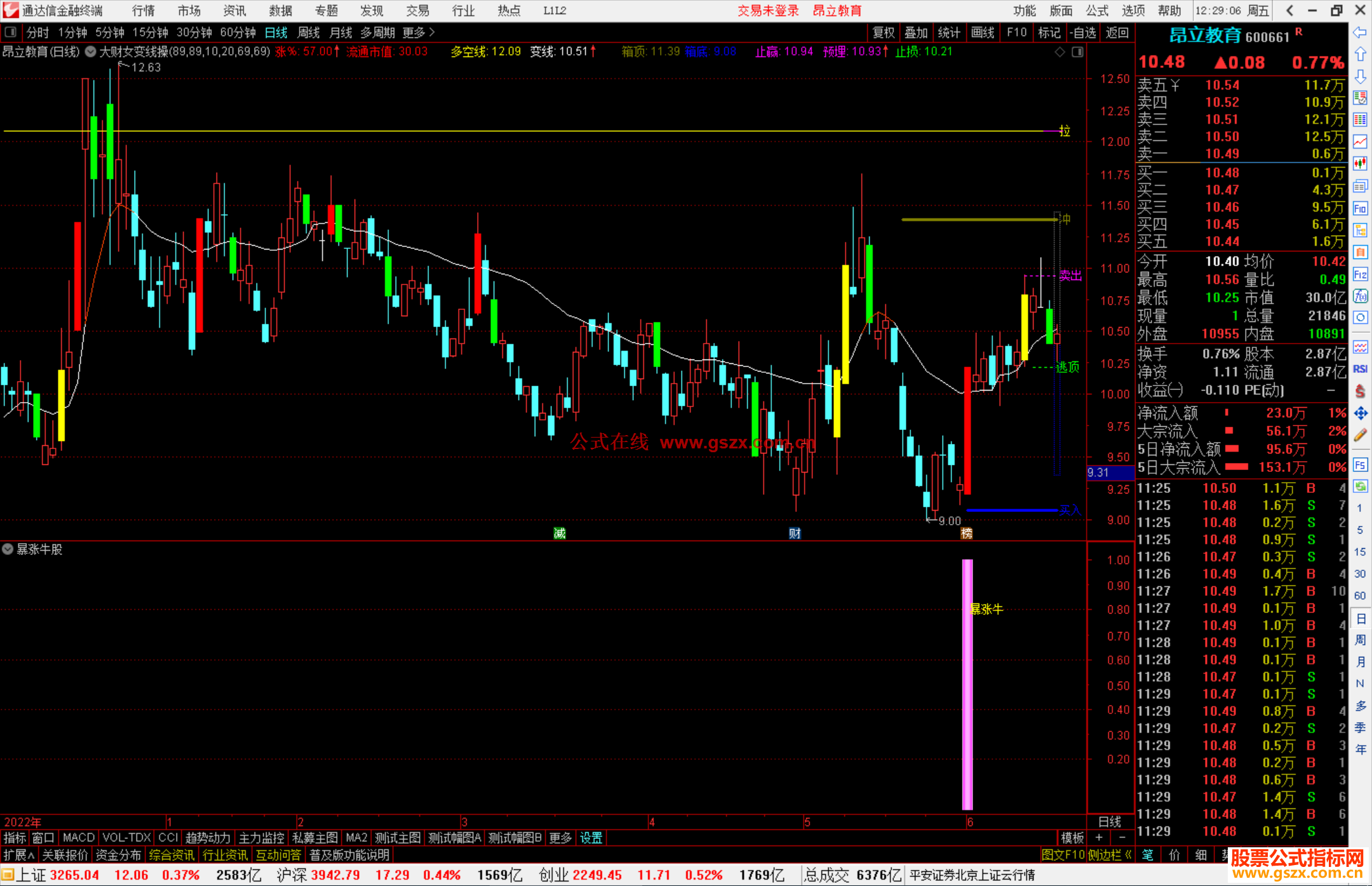Viewport: 1372px width, 886px height.
Task: Click the F10 company info sidebar icon
Action: (1360, 208)
